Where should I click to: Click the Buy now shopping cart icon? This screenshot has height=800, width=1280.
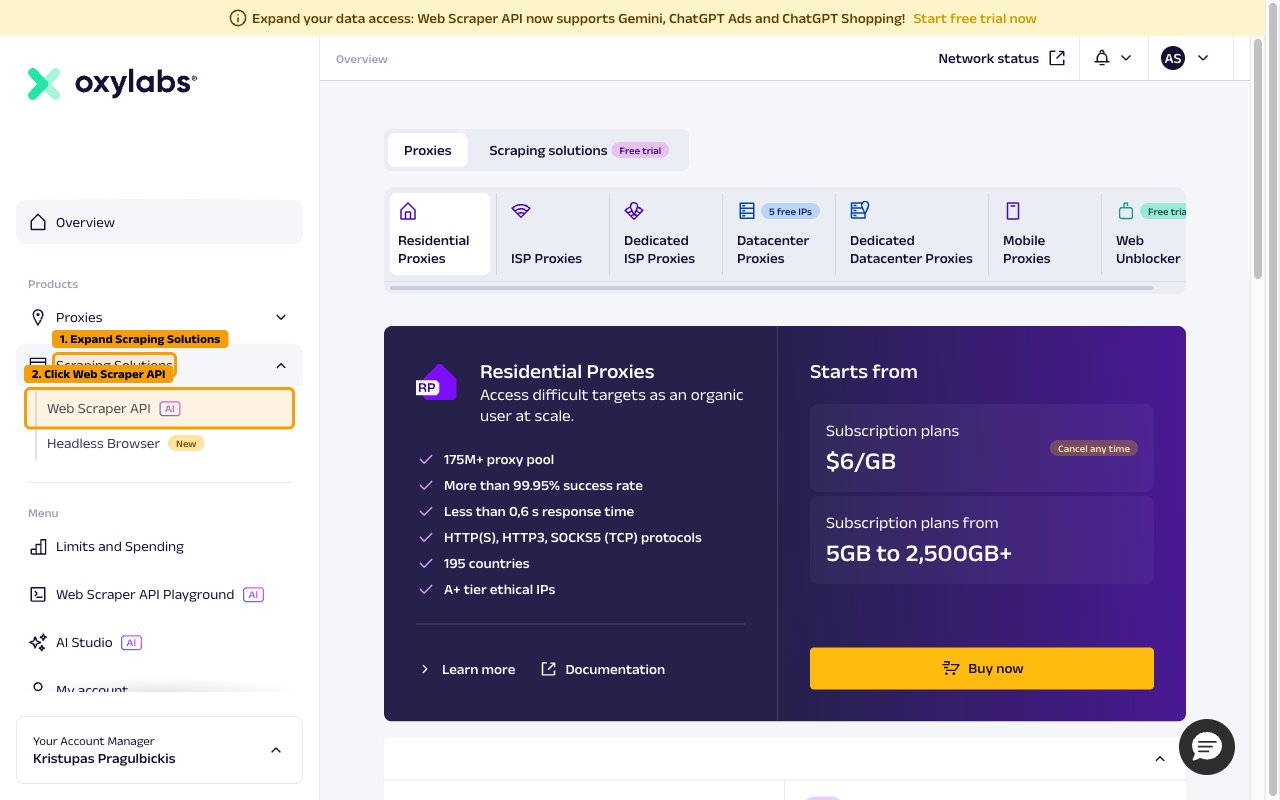[951, 668]
